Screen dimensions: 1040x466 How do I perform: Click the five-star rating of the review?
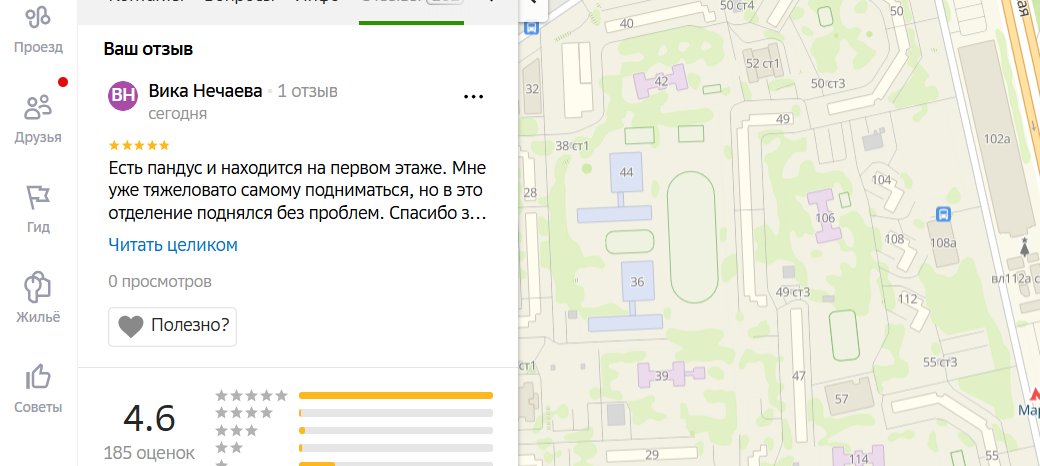[139, 145]
